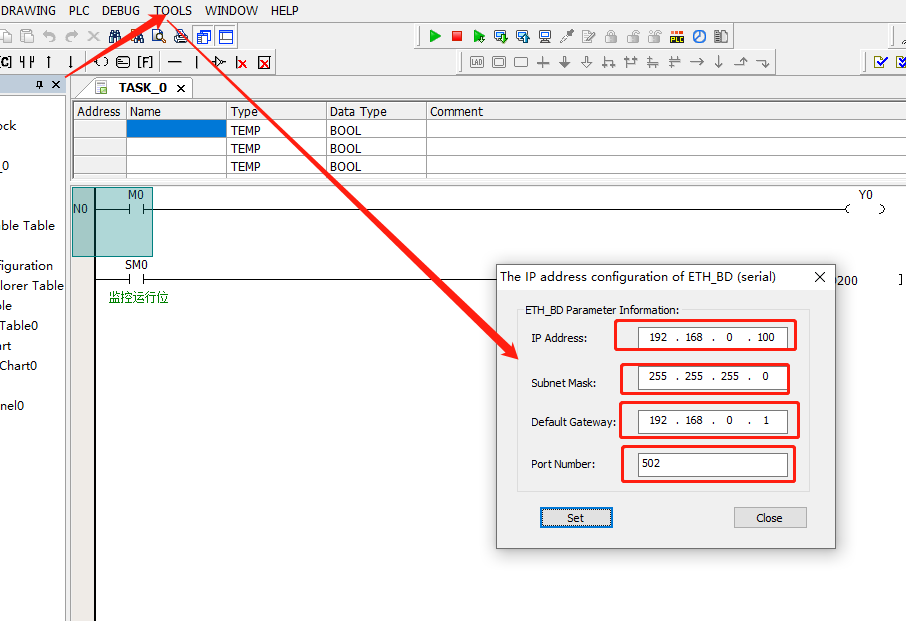Click the last octet of IP Address
This screenshot has width=906, height=621.
click(766, 337)
